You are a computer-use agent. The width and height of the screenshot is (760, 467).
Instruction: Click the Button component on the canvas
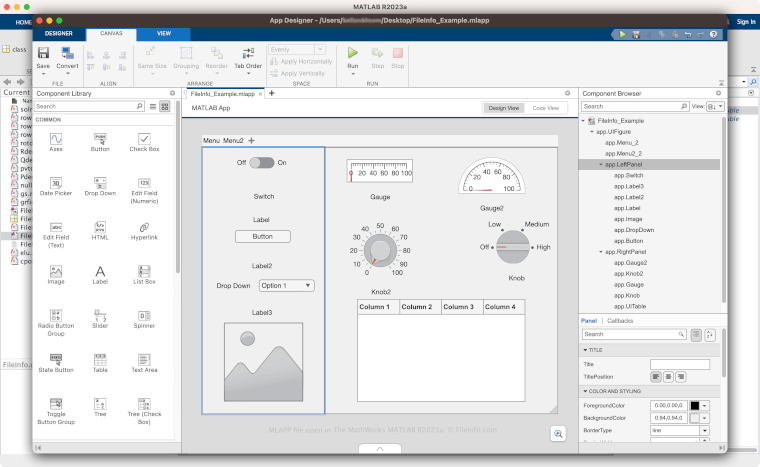(262, 236)
